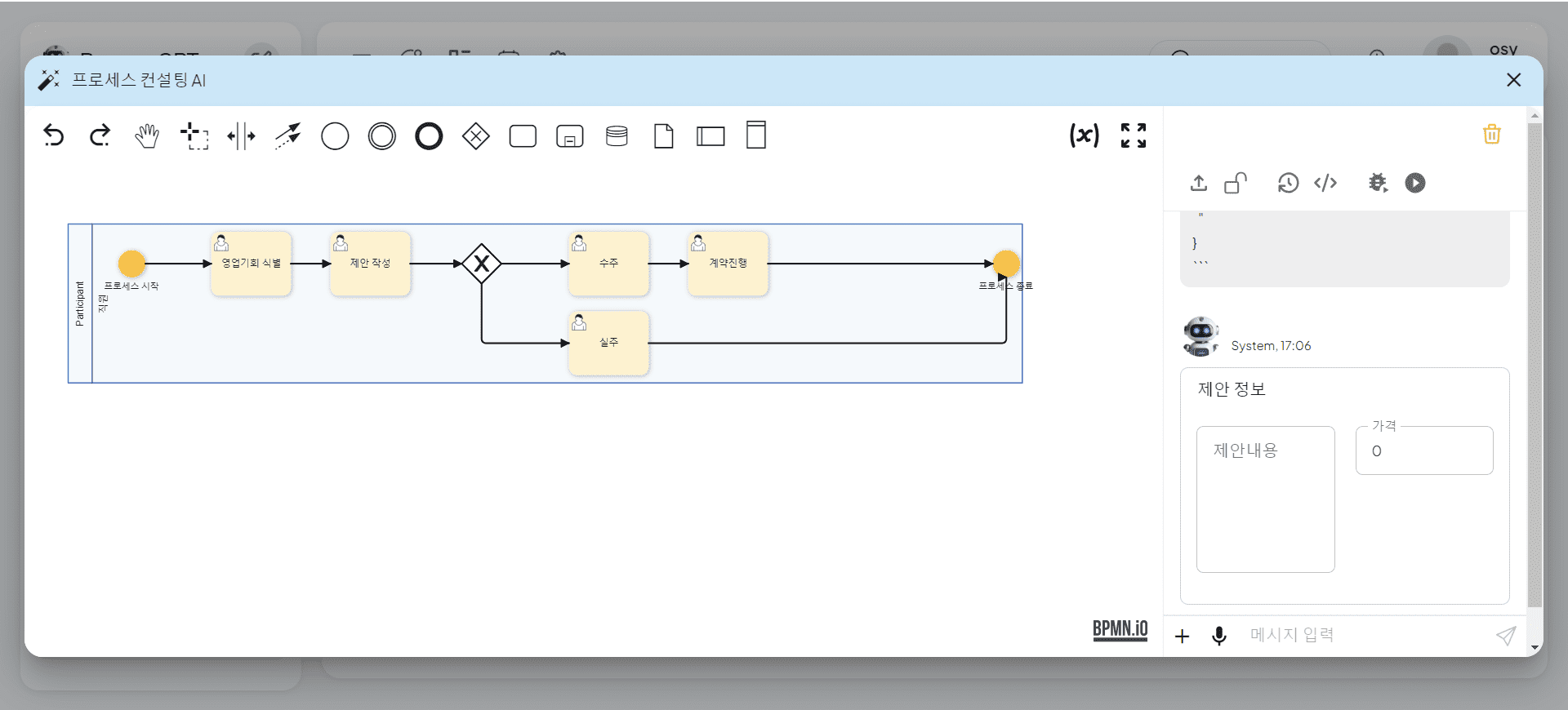Start voice input with microphone icon
Image resolution: width=1568 pixels, height=710 pixels.
click(1219, 636)
